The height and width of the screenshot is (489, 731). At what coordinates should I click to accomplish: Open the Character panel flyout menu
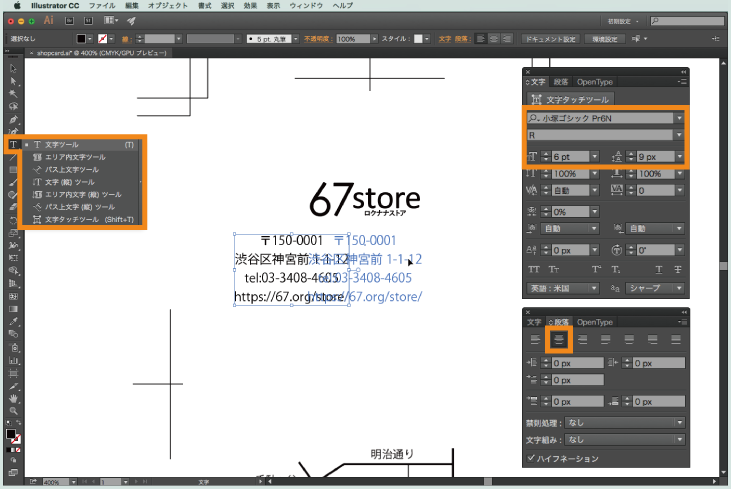point(682,82)
